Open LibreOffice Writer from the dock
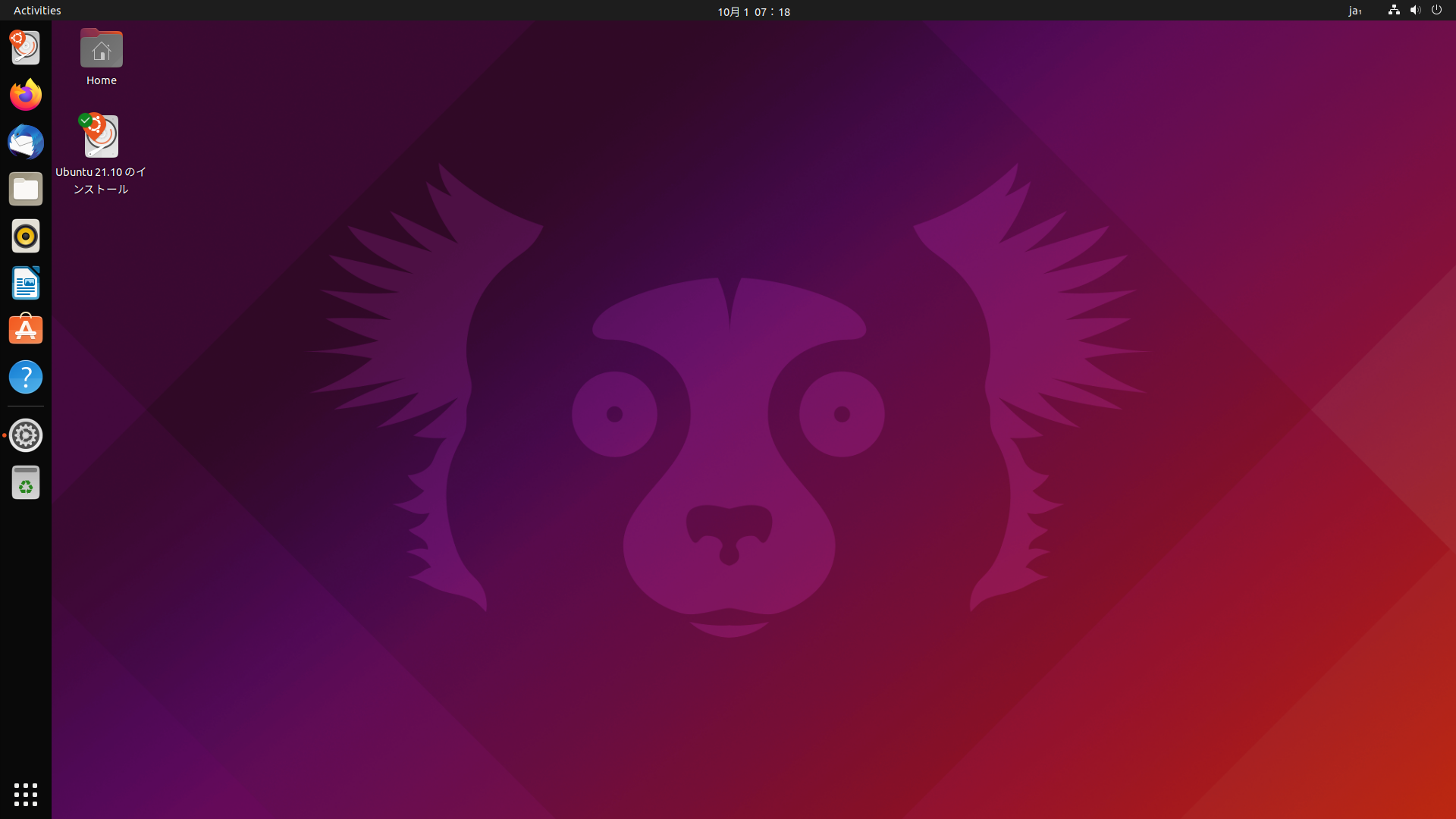 coord(26,283)
